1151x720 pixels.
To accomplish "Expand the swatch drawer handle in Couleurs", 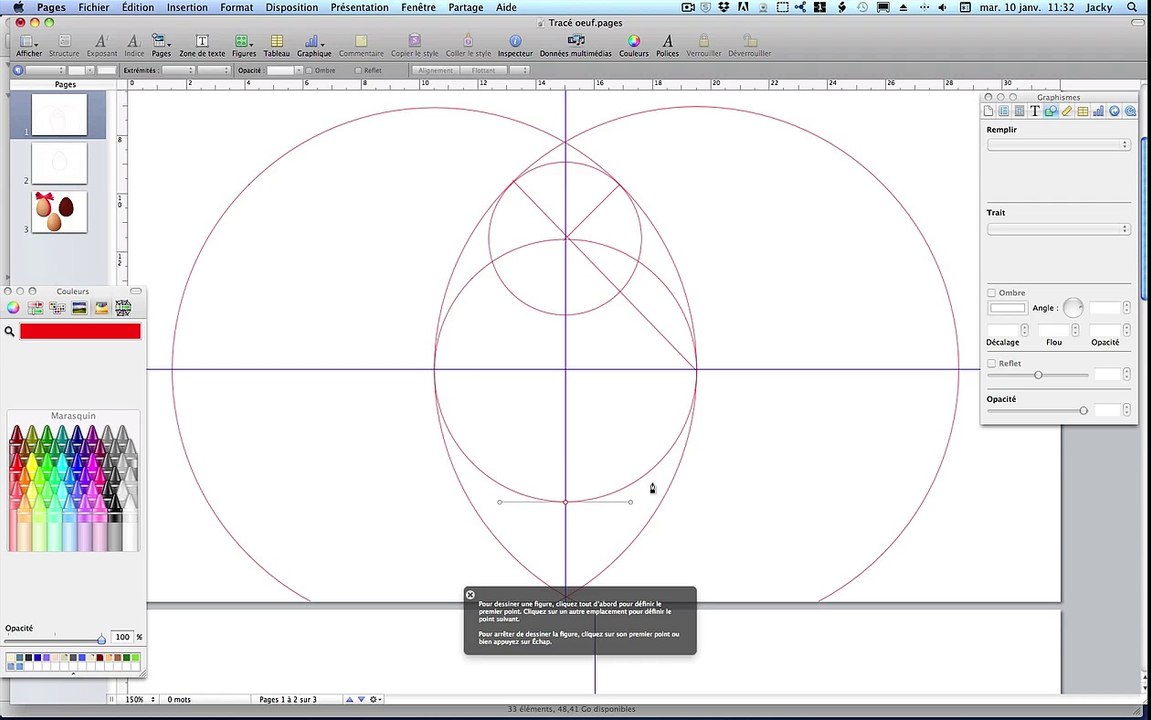I will pyautogui.click(x=73, y=673).
